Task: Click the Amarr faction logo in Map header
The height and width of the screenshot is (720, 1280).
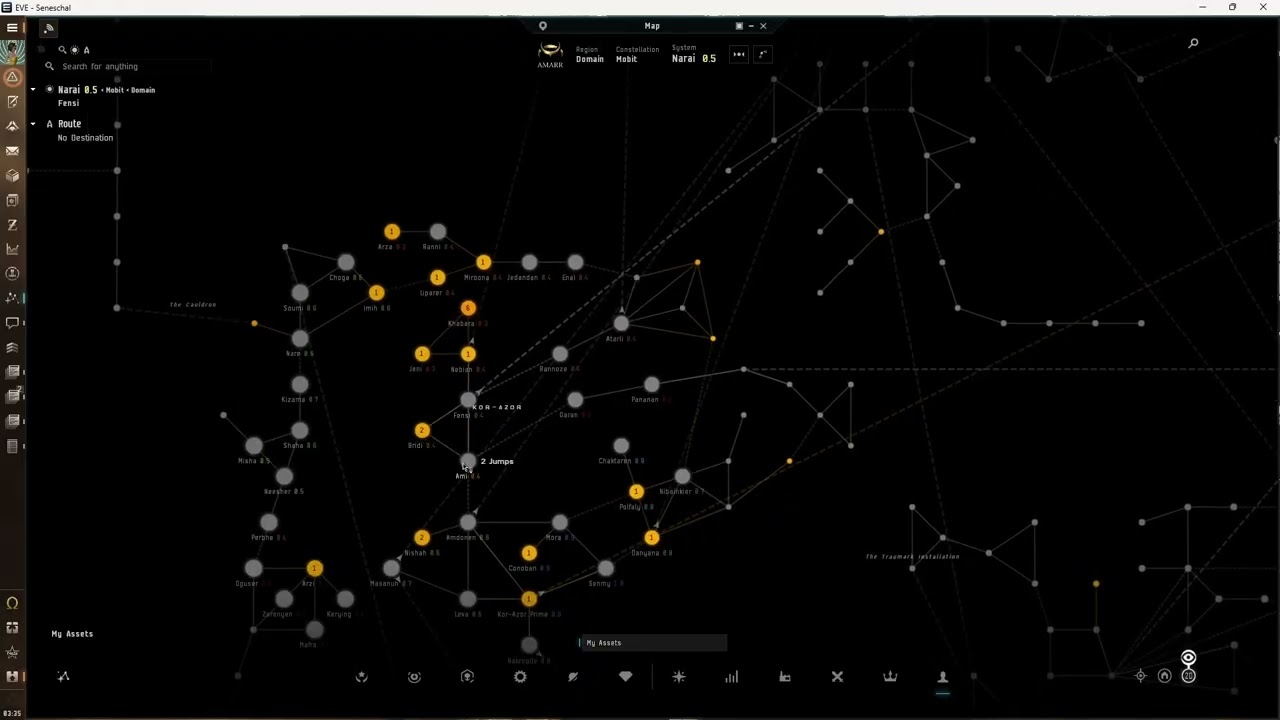Action: pyautogui.click(x=550, y=54)
